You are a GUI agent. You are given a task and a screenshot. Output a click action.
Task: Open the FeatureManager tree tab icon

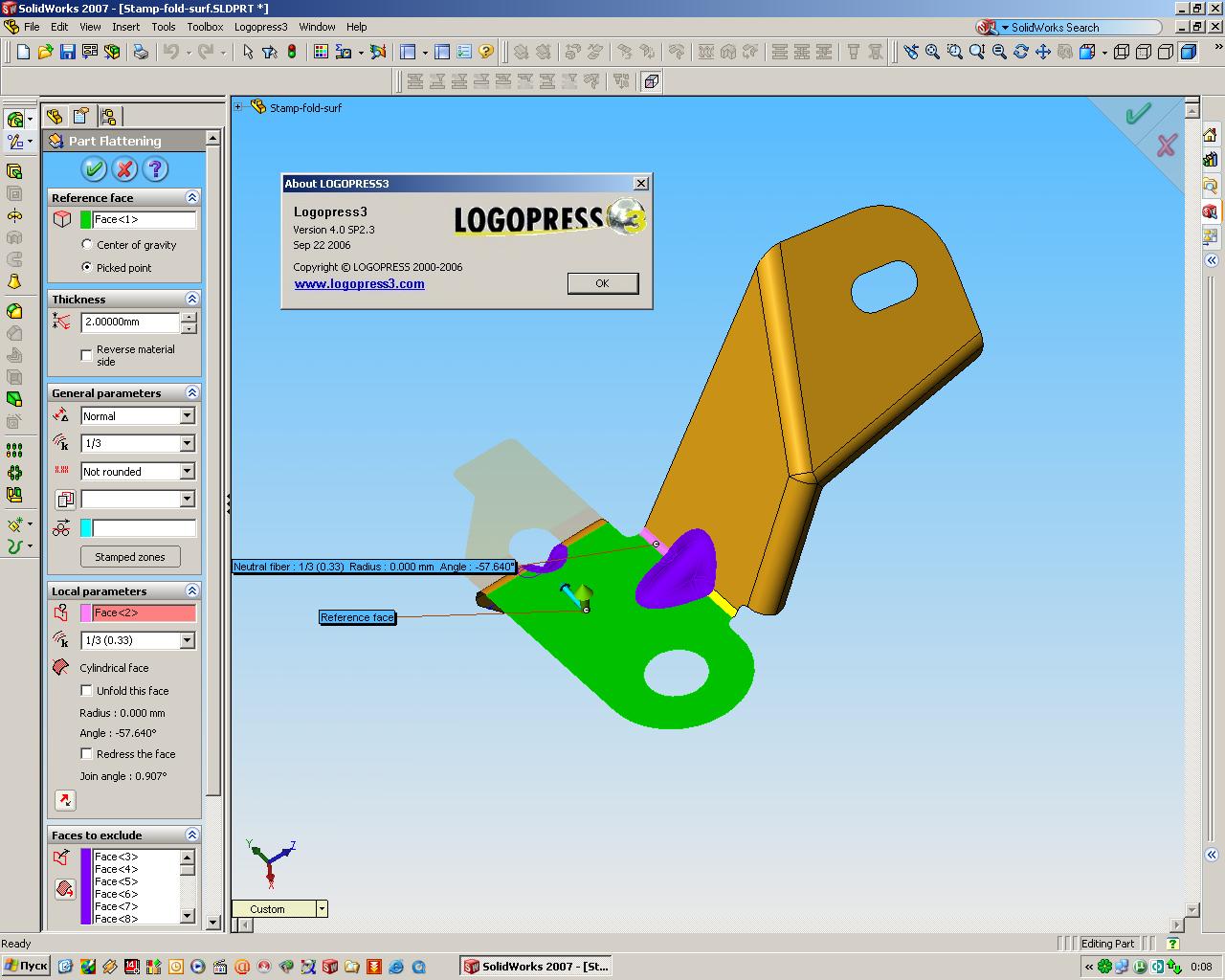pyautogui.click(x=55, y=117)
